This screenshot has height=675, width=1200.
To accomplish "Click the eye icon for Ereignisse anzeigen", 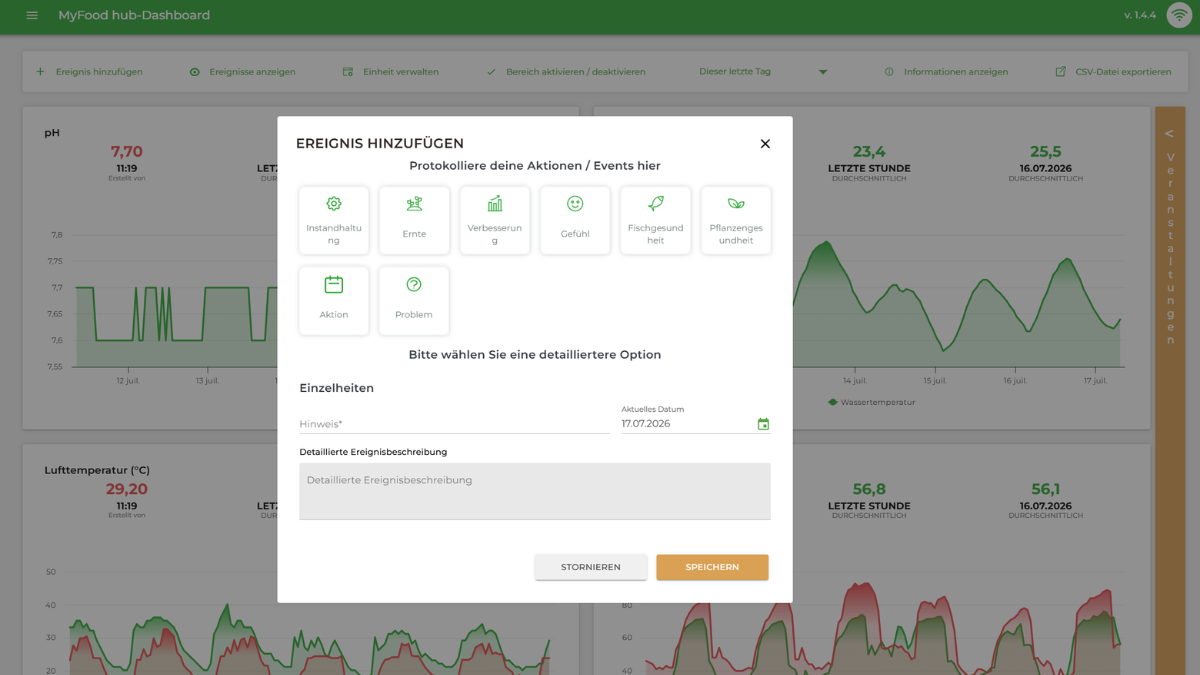I will 195,72.
